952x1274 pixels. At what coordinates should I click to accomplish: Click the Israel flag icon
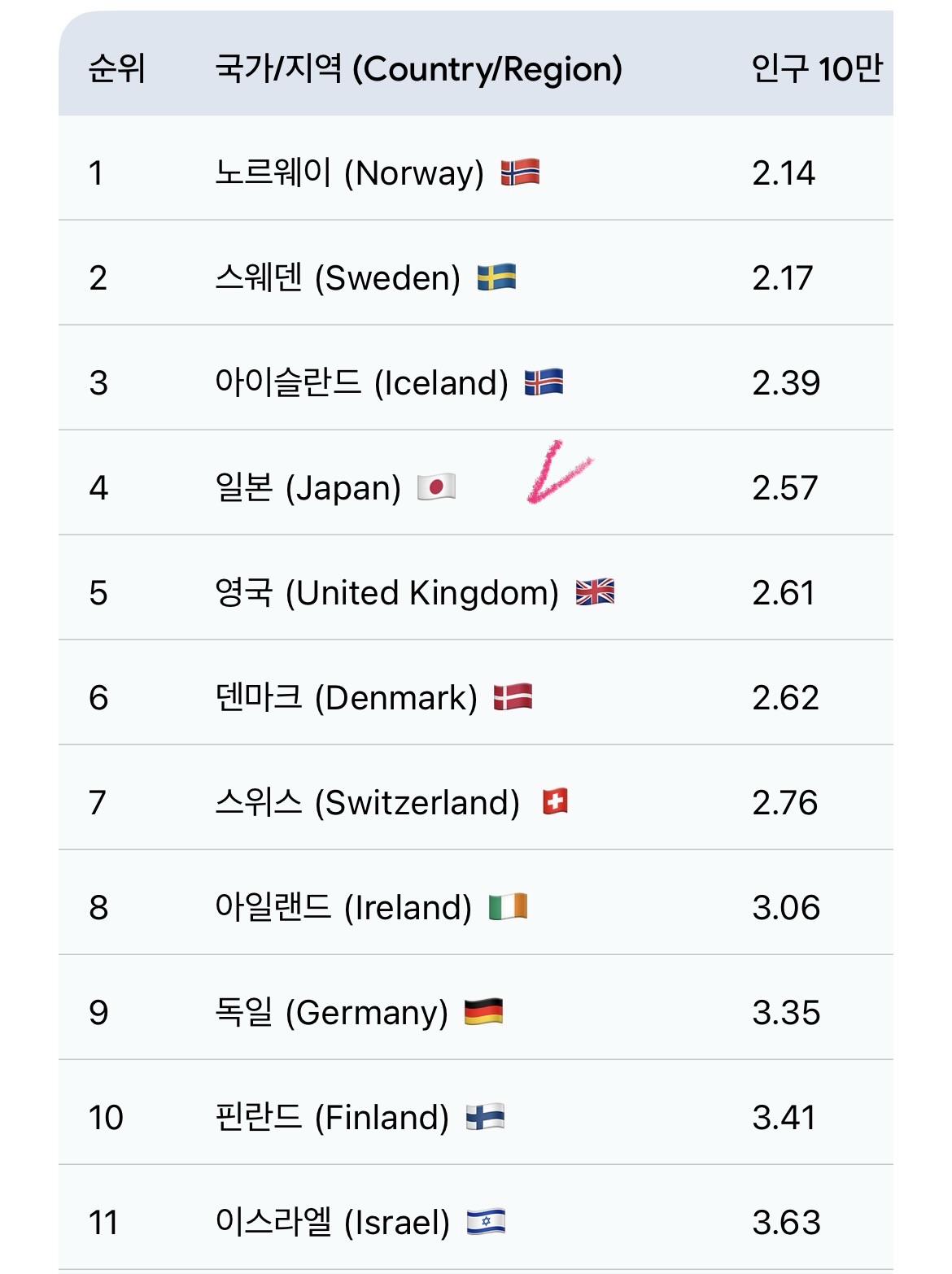(486, 1222)
